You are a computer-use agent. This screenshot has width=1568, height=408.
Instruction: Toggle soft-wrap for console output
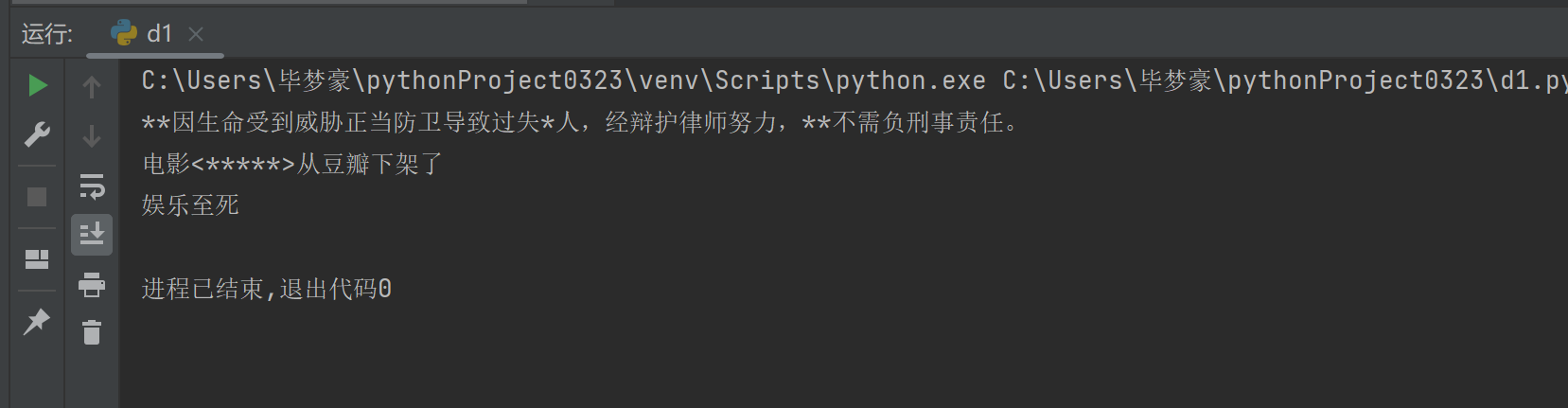click(92, 186)
